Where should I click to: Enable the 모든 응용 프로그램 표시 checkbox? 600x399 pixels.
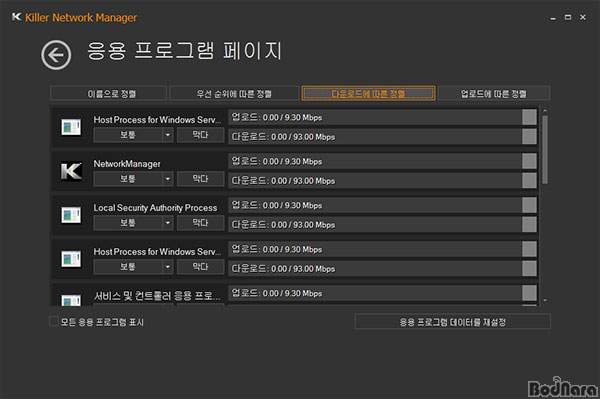(54, 321)
